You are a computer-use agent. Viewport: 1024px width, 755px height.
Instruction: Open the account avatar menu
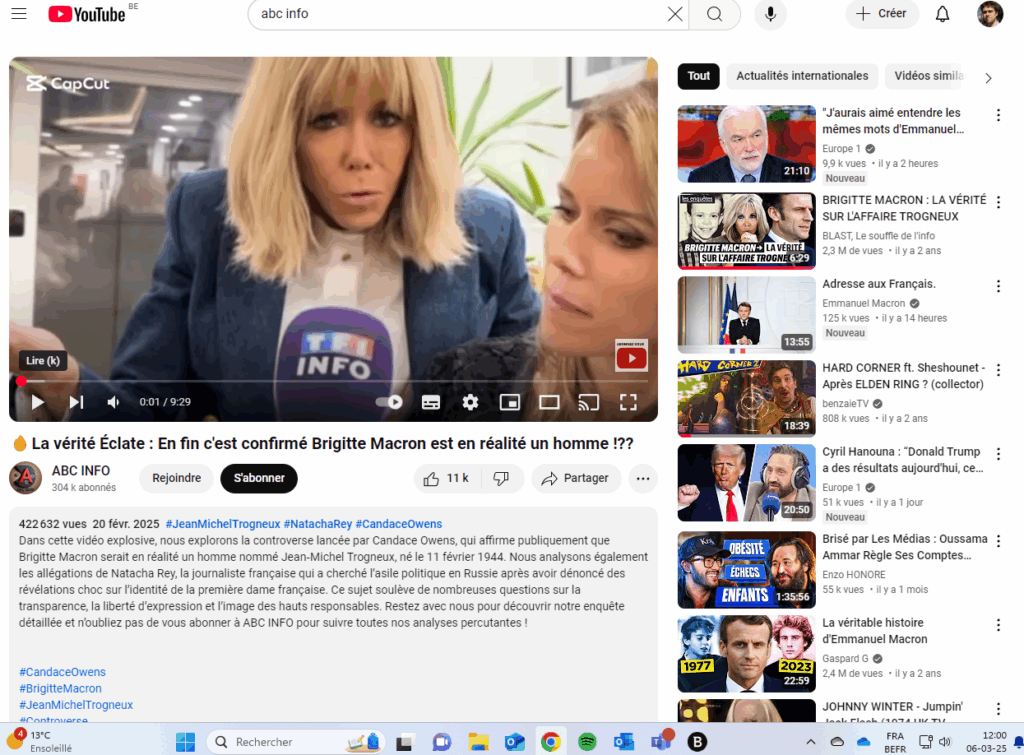pos(990,14)
